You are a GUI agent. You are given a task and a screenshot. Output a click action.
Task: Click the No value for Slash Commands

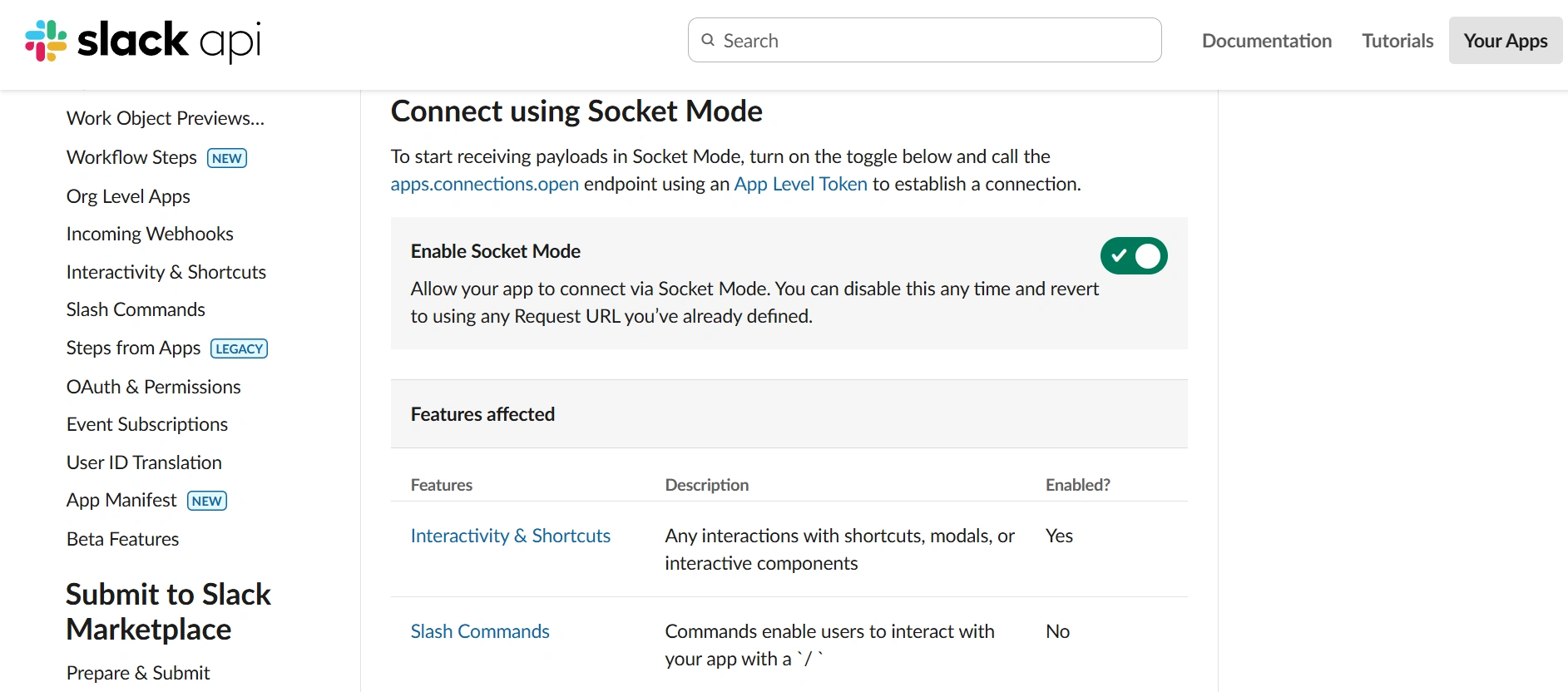click(x=1057, y=631)
